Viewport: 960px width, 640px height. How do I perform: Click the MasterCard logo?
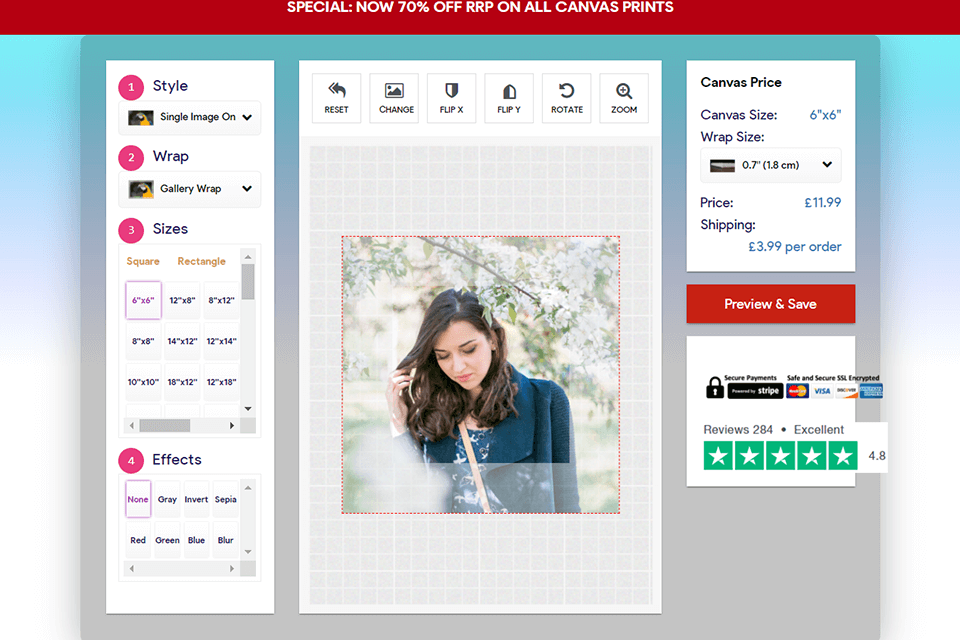point(797,391)
